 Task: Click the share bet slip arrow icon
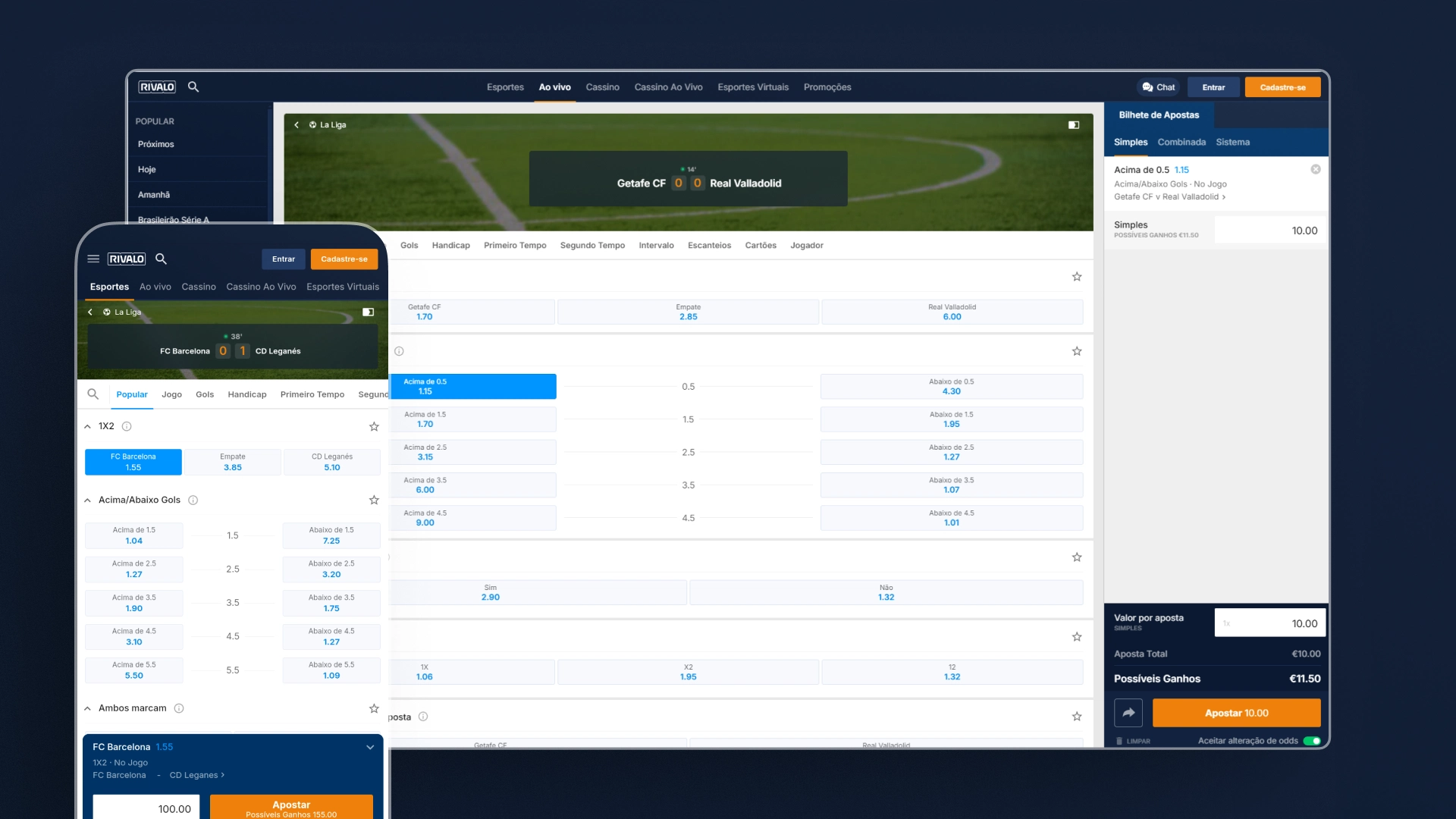tap(1128, 713)
